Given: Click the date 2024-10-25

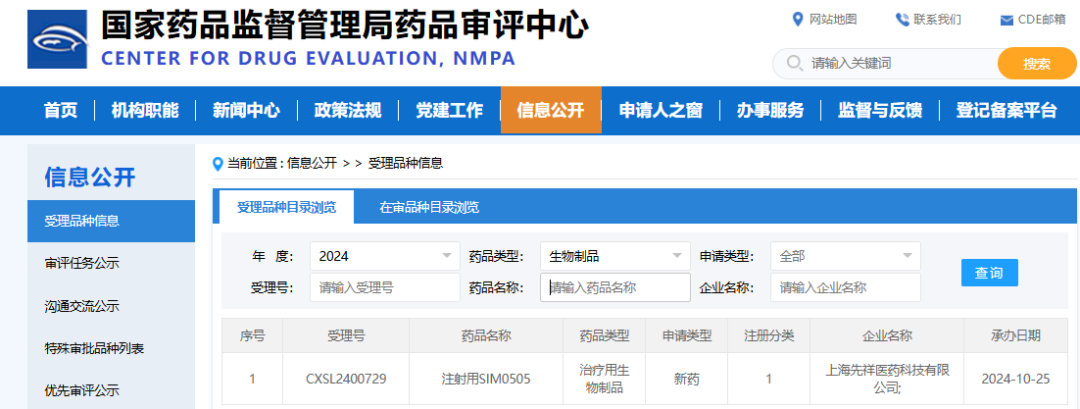Looking at the screenshot, I should [x=1016, y=379].
